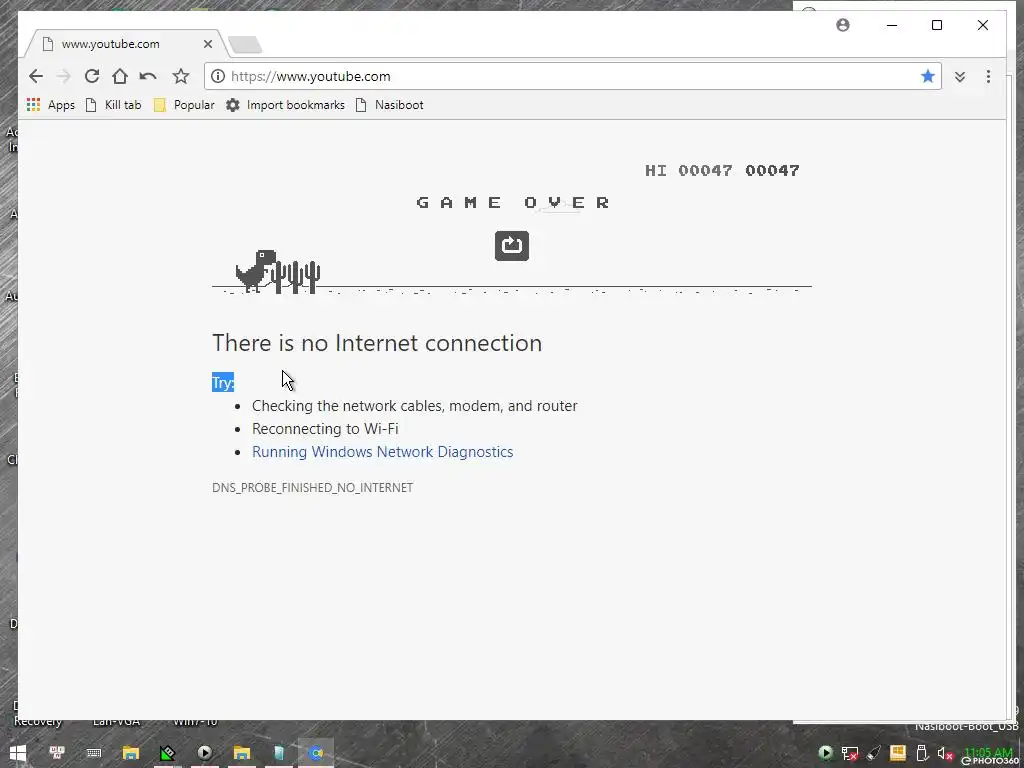1024x768 pixels.
Task: Click the 'There is no Internet connection' heading
Action: click(x=377, y=343)
